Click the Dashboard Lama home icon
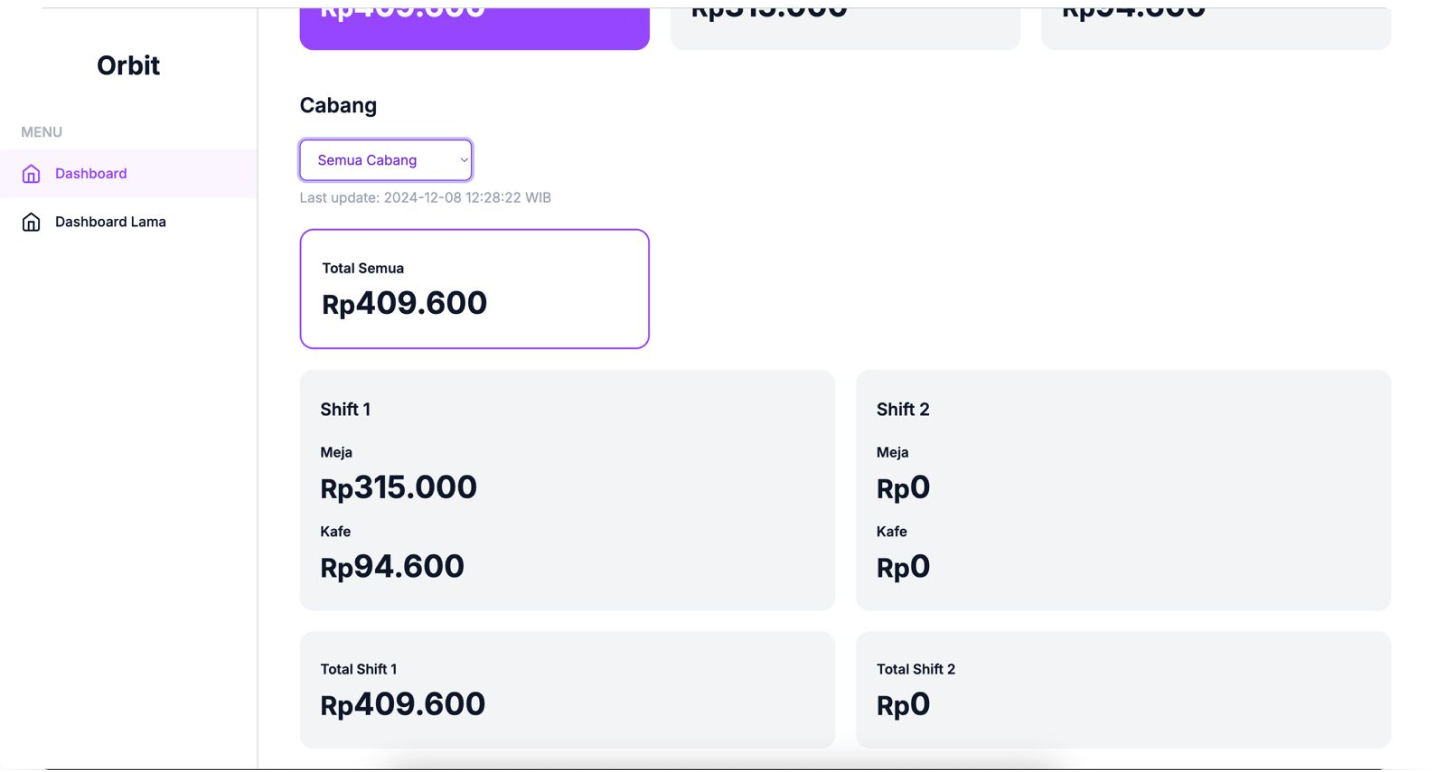This screenshot has width=1446, height=772. pyautogui.click(x=31, y=221)
